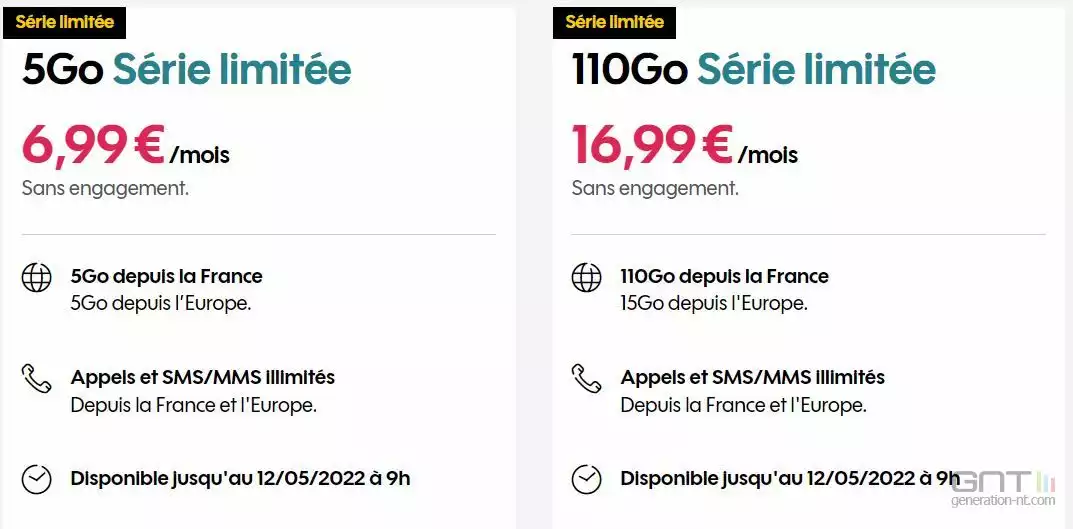Select the 6,99 € /mois price

[x=126, y=145]
